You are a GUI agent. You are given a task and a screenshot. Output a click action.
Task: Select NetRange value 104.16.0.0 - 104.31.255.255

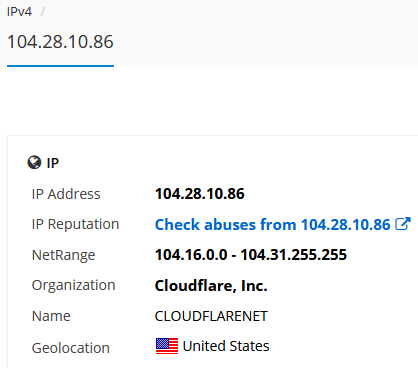(251, 255)
